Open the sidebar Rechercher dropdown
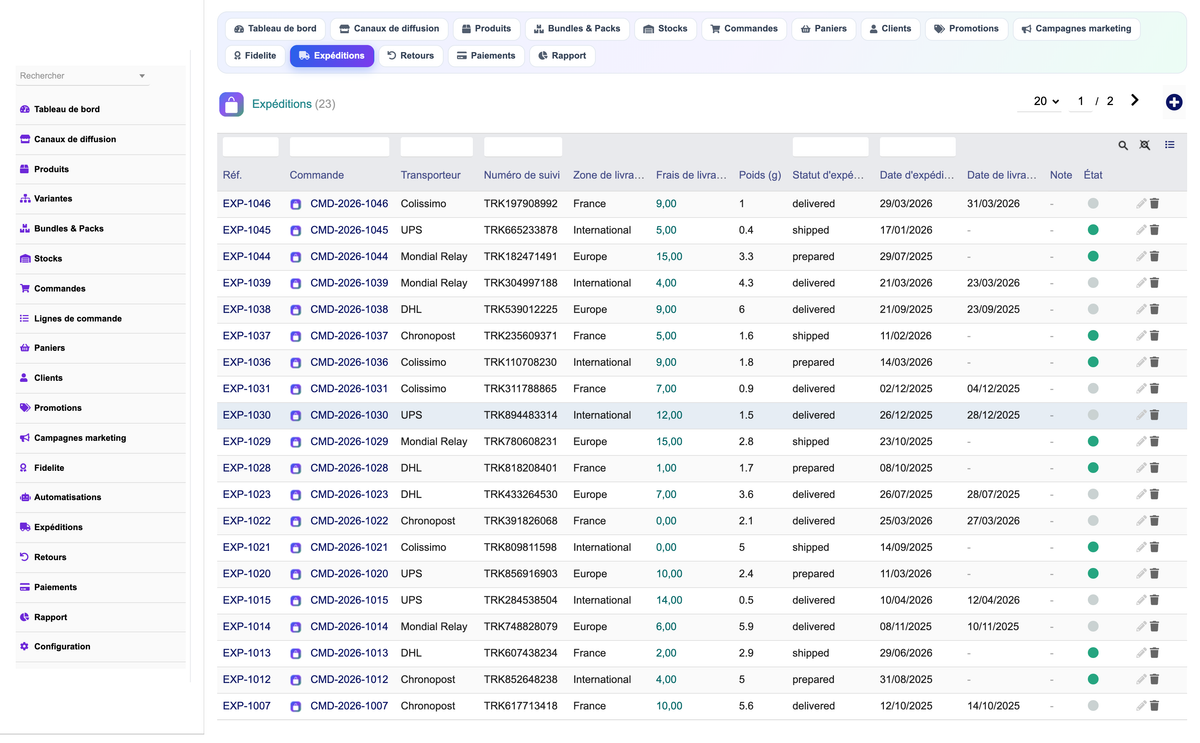1200x743 pixels. 83,76
